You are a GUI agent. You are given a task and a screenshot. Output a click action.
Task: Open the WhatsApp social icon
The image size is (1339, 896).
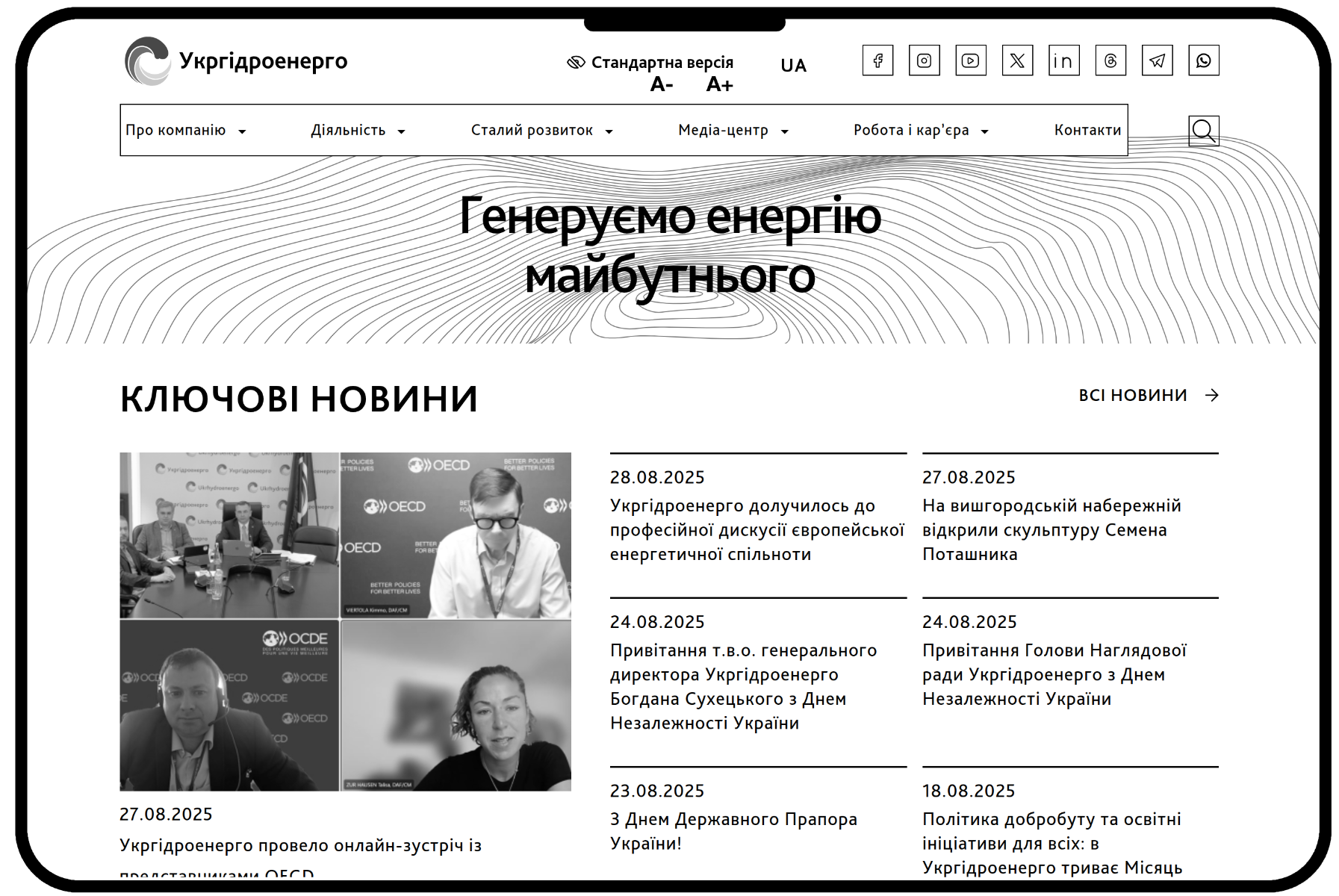coord(1203,60)
